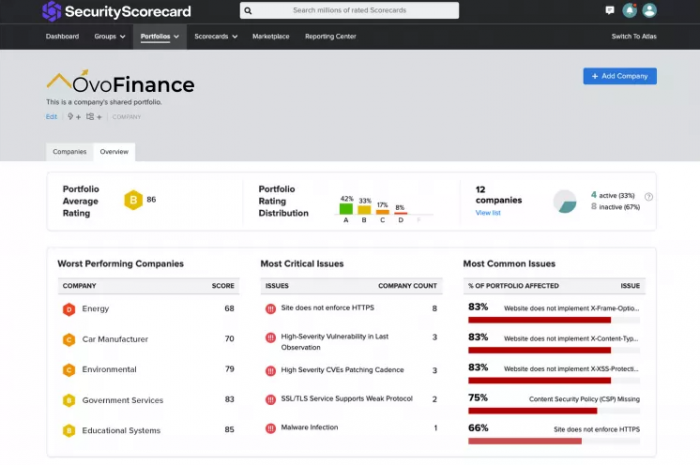
Task: Click the B grade badge for Educational Systems
Action: pos(69,431)
